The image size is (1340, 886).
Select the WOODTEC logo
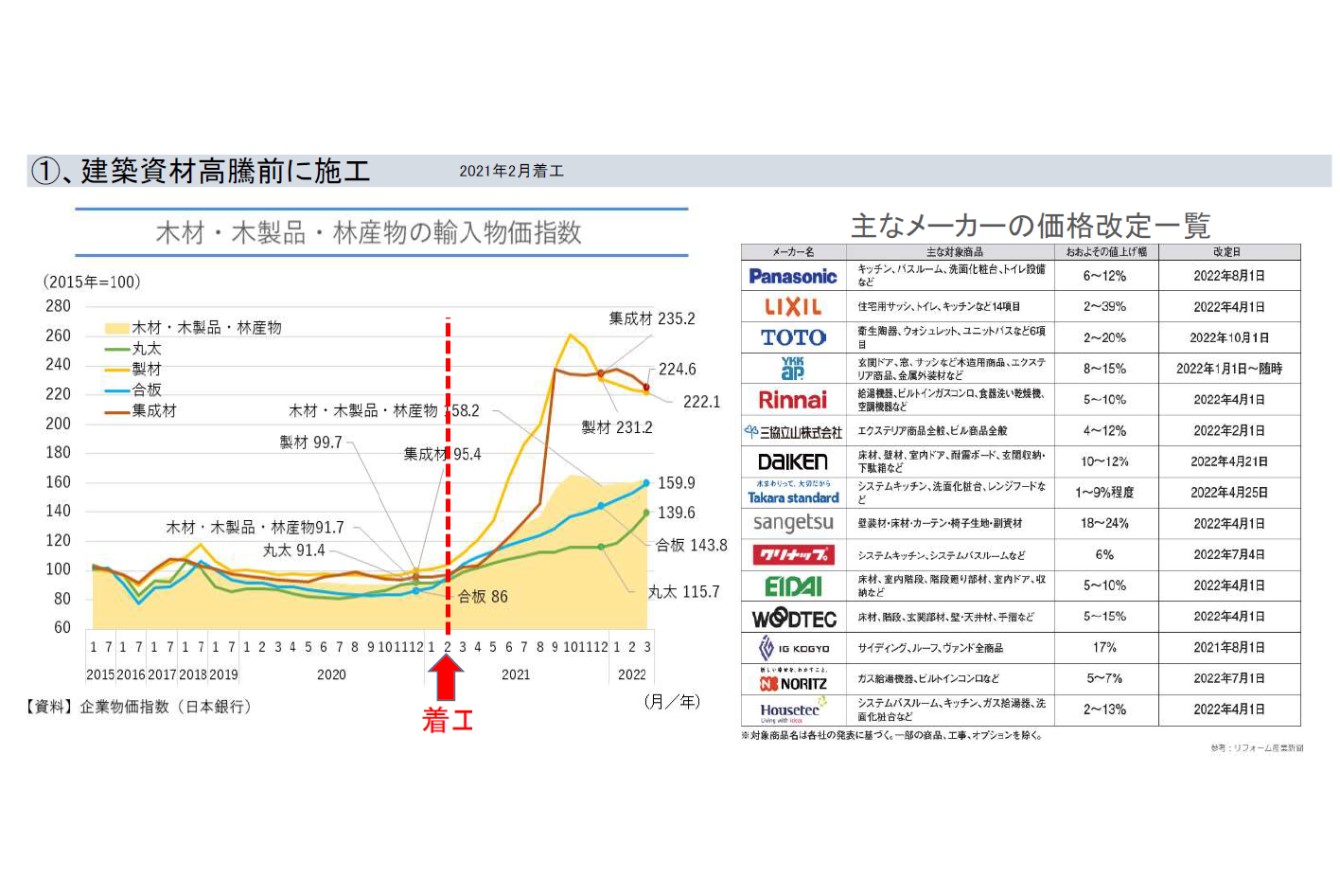pos(793,617)
